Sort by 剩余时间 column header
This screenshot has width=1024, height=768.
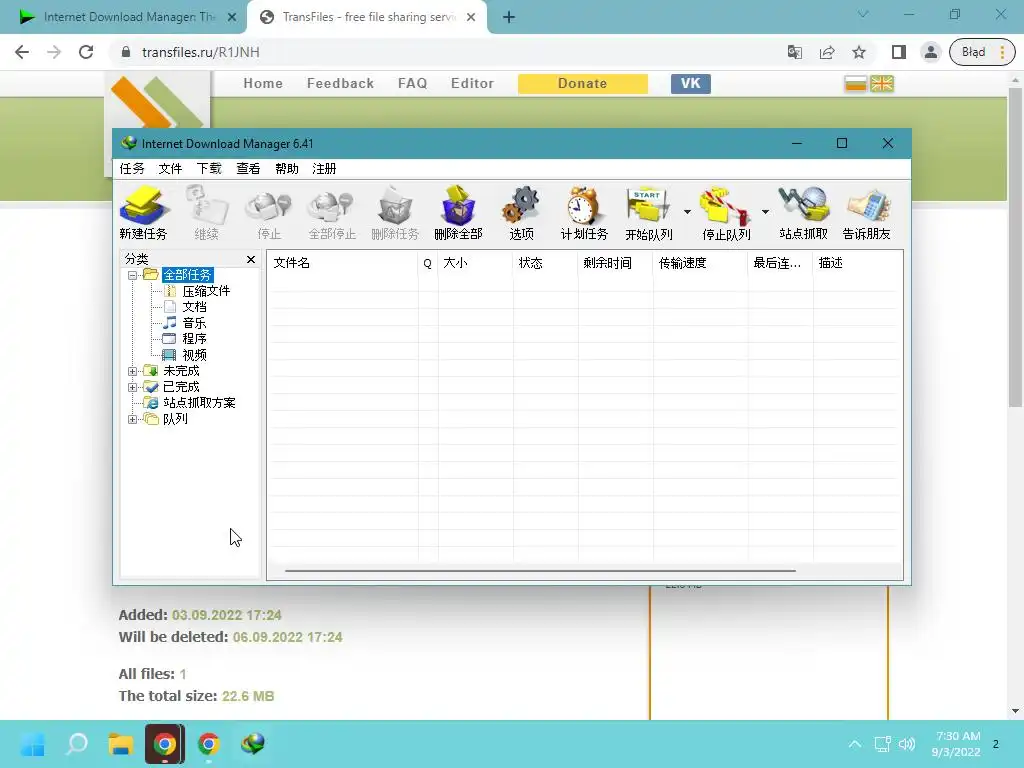pos(615,263)
